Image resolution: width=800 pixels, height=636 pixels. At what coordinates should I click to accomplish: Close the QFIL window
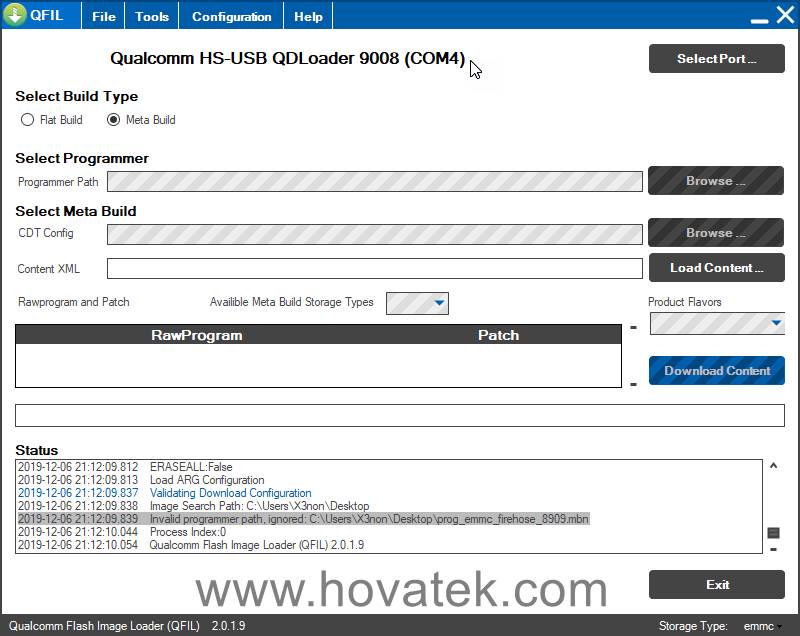(x=785, y=15)
